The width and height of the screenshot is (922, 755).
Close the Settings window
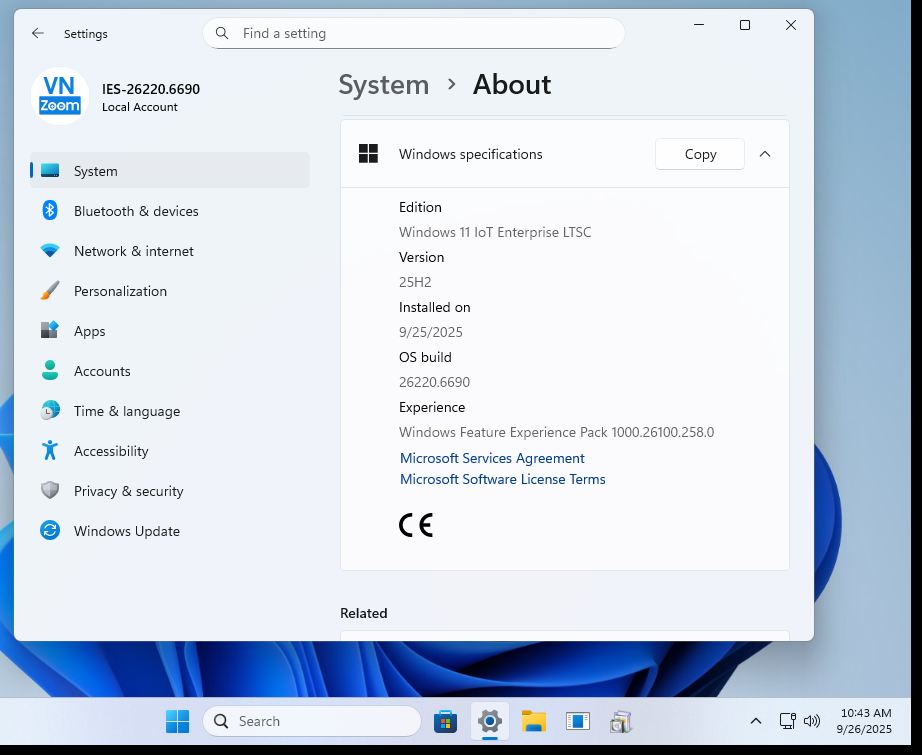[x=791, y=25]
